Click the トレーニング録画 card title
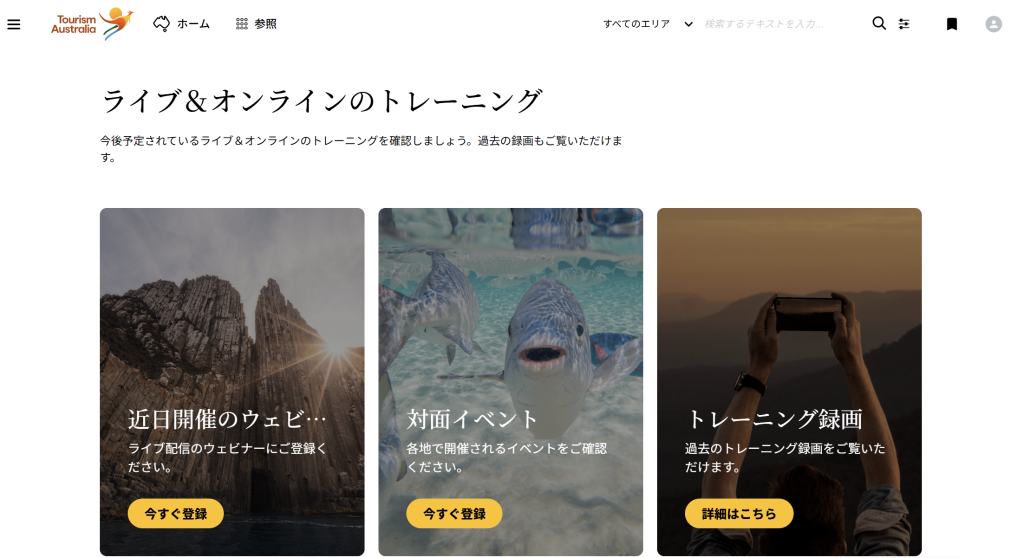This screenshot has height=558, width=1024. click(775, 419)
